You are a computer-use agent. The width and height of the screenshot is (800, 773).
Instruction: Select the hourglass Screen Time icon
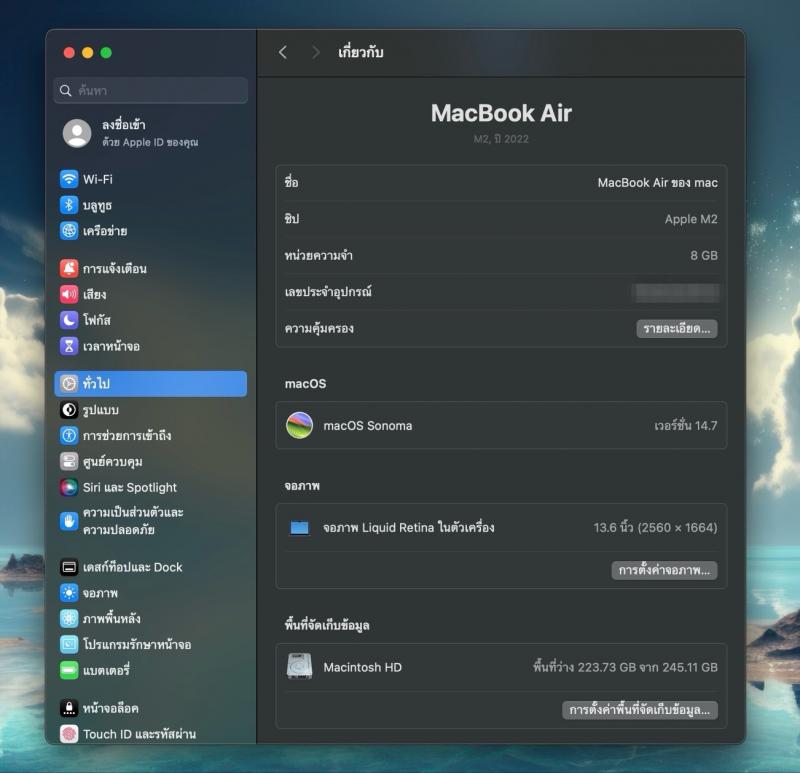pyautogui.click(x=69, y=346)
